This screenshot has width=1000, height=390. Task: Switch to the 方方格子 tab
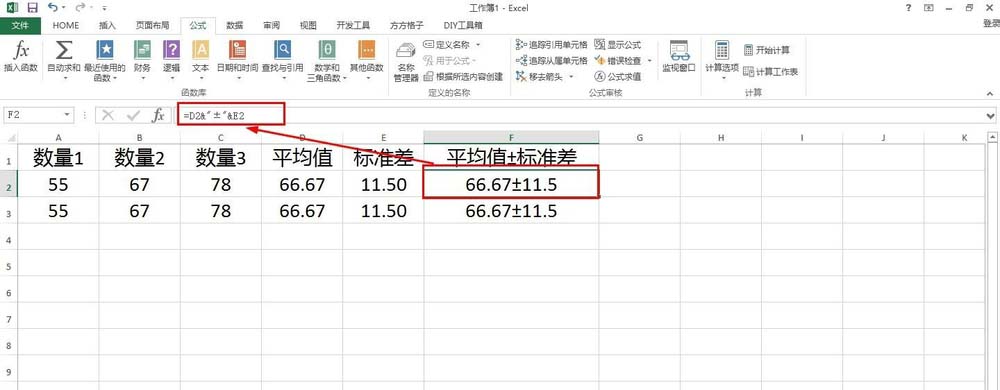click(x=407, y=25)
